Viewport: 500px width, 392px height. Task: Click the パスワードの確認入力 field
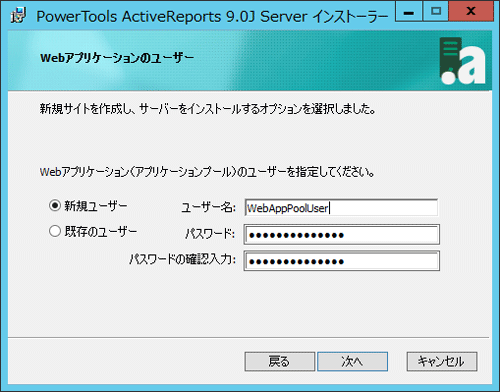click(341, 261)
